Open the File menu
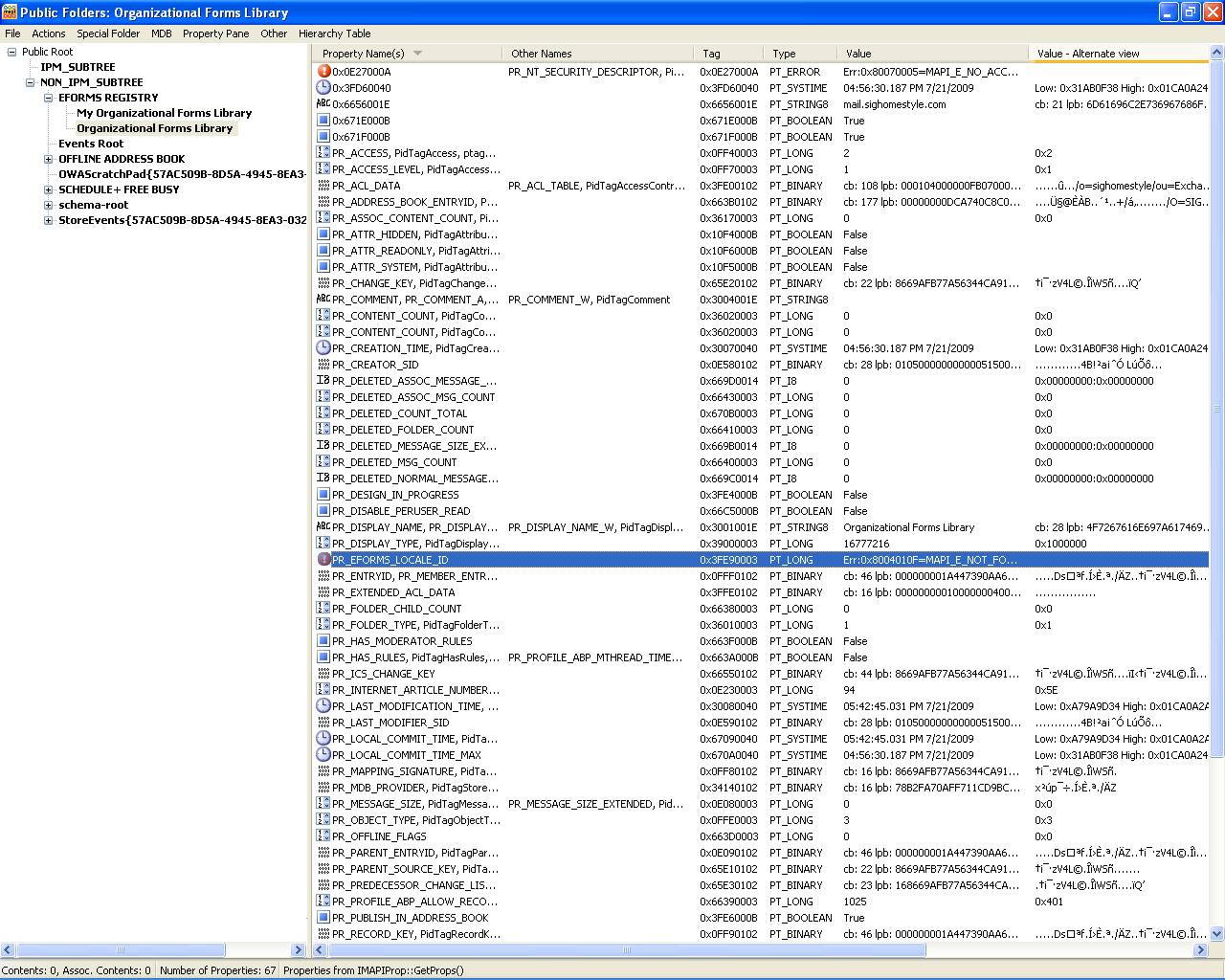 click(12, 33)
